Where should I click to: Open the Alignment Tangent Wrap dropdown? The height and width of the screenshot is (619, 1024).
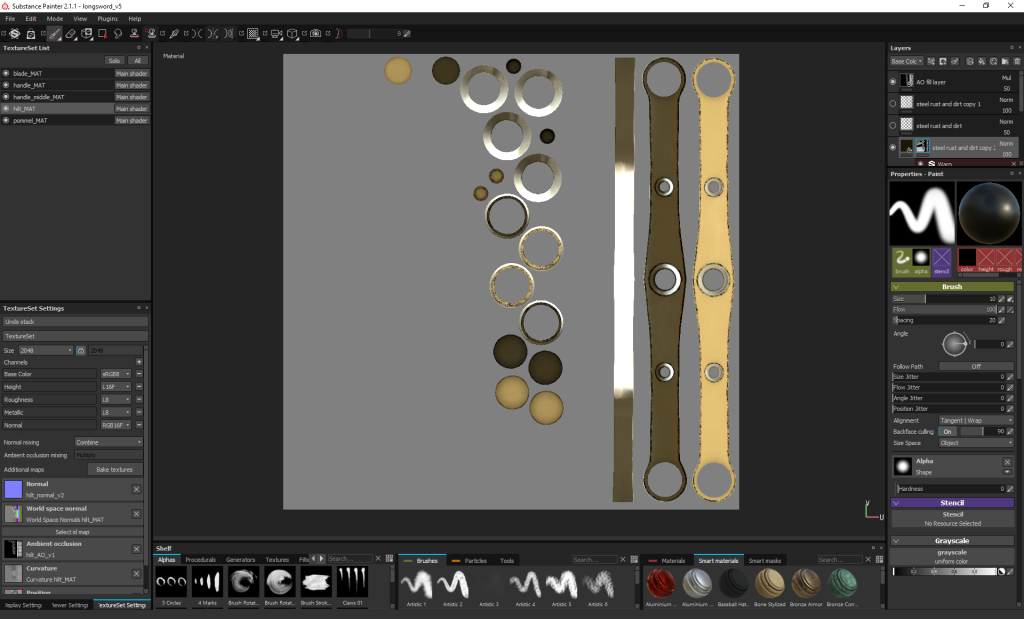[976, 421]
